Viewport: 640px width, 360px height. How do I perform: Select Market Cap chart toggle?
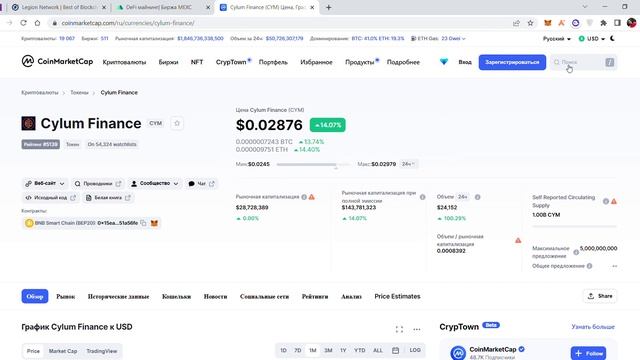[63, 351]
